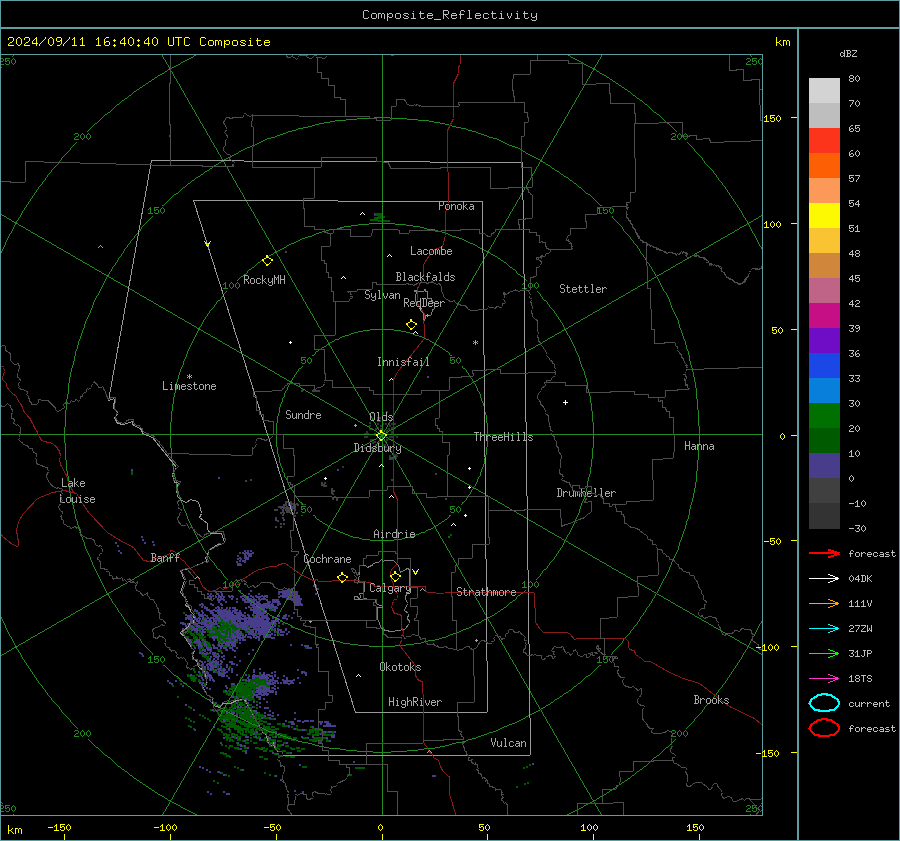Viewport: 900px width, 841px height.
Task: Click the Drumheller label
Action: tap(586, 493)
